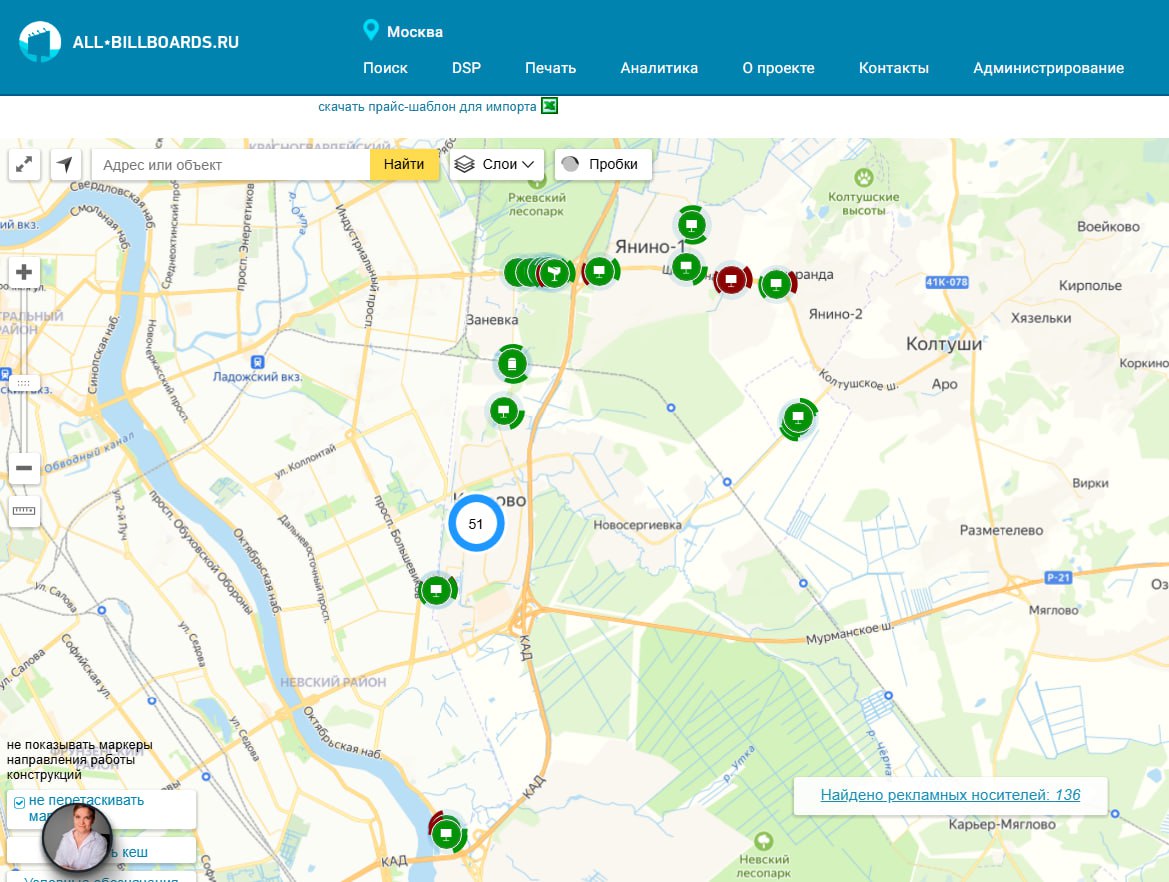Expand the map to fullscreen
The image size is (1169, 882).
tap(24, 164)
